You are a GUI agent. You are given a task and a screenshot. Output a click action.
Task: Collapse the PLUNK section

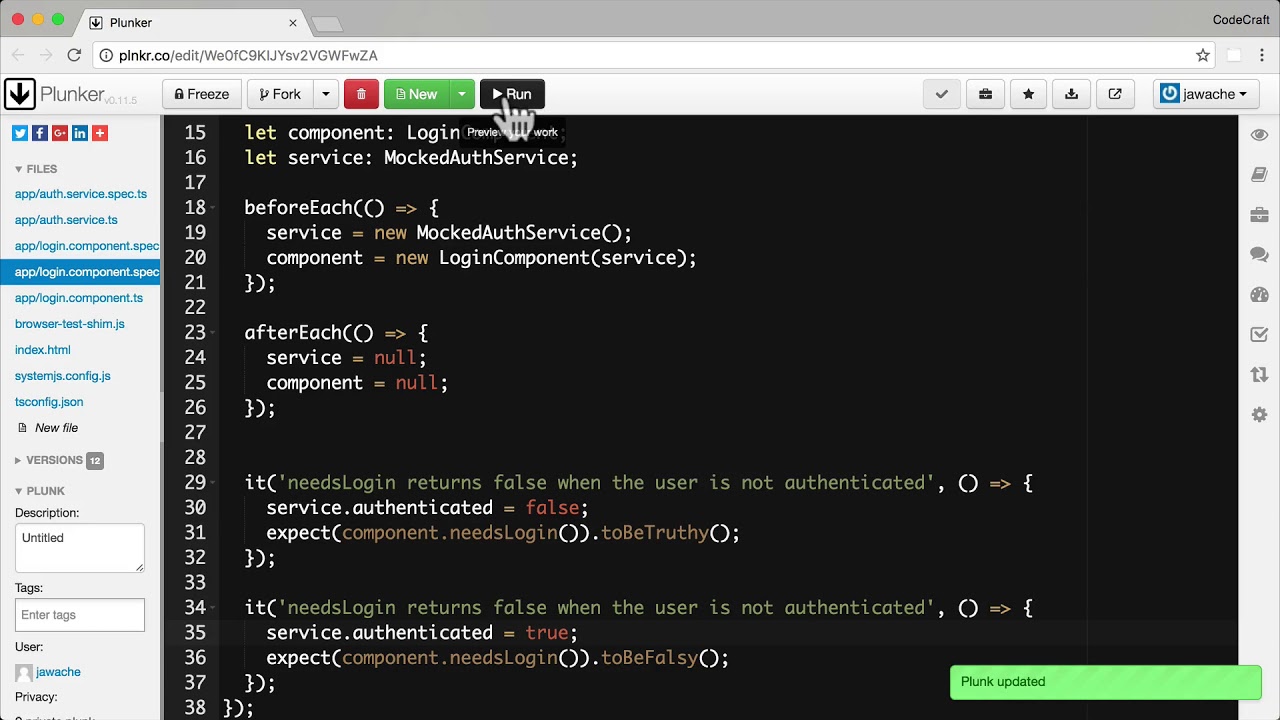tap(40, 491)
